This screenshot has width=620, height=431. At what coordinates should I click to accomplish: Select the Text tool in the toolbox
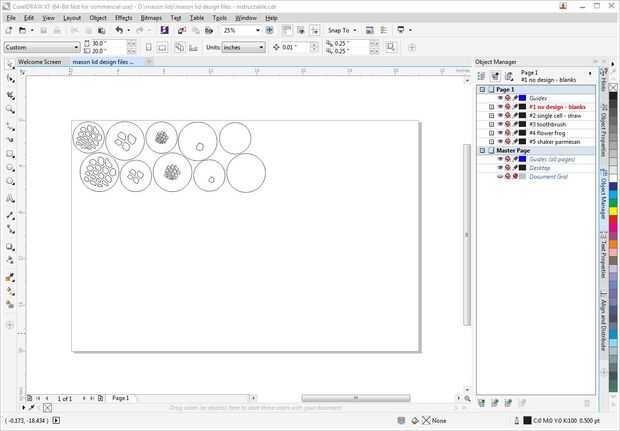10,198
